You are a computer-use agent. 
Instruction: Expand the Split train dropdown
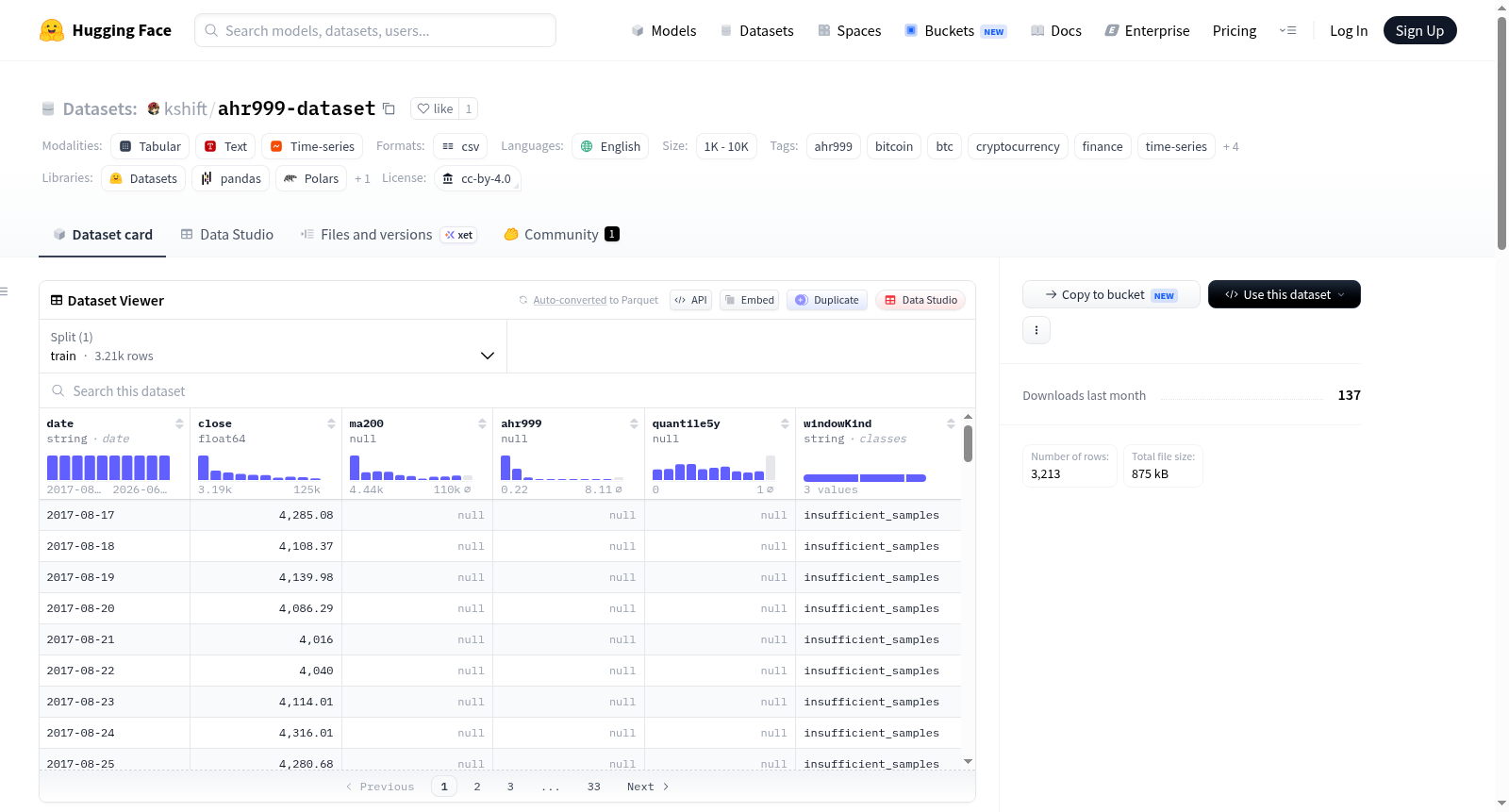273,346
